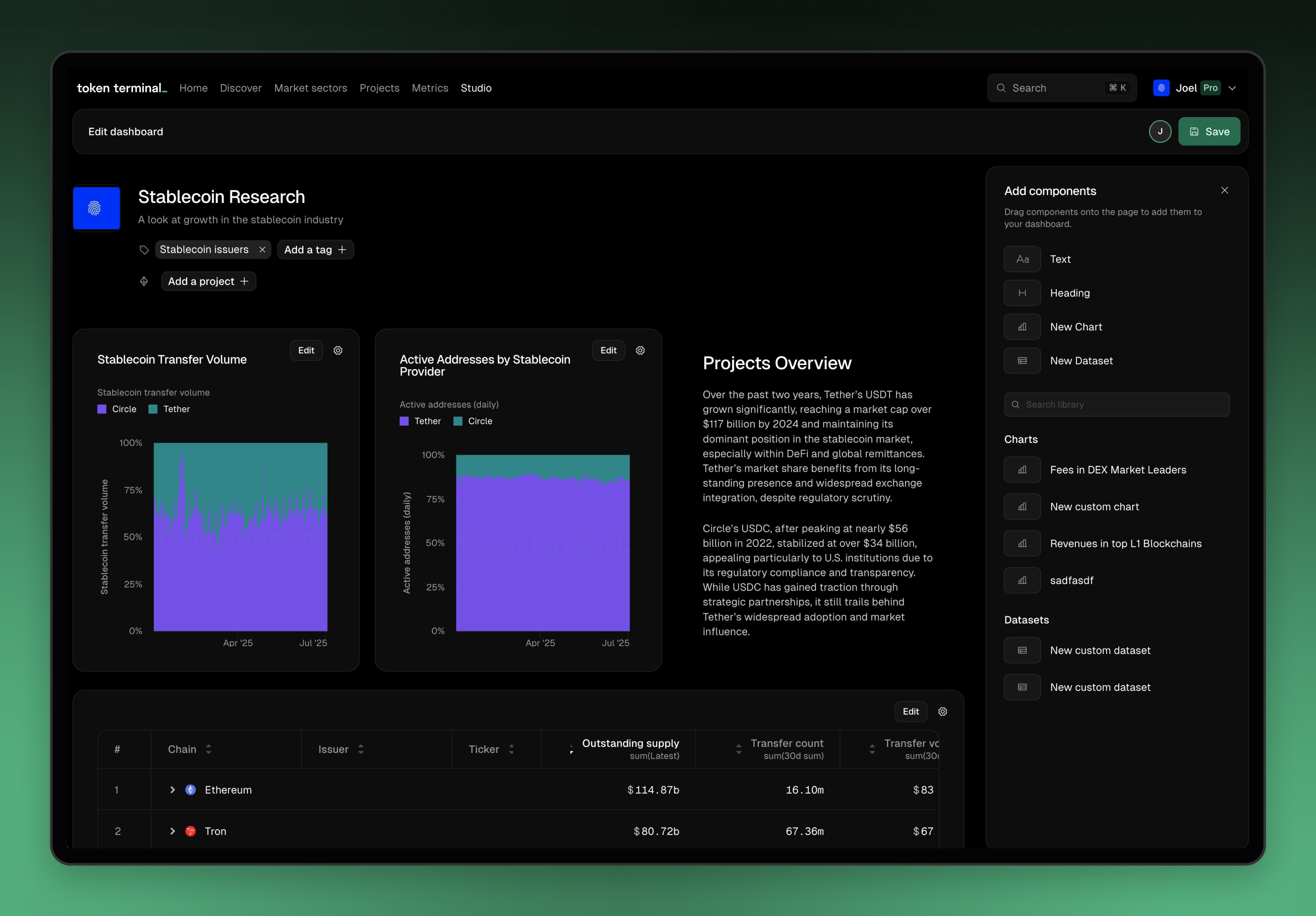Open settings gear for the dataset table
The height and width of the screenshot is (916, 1316).
942,711
